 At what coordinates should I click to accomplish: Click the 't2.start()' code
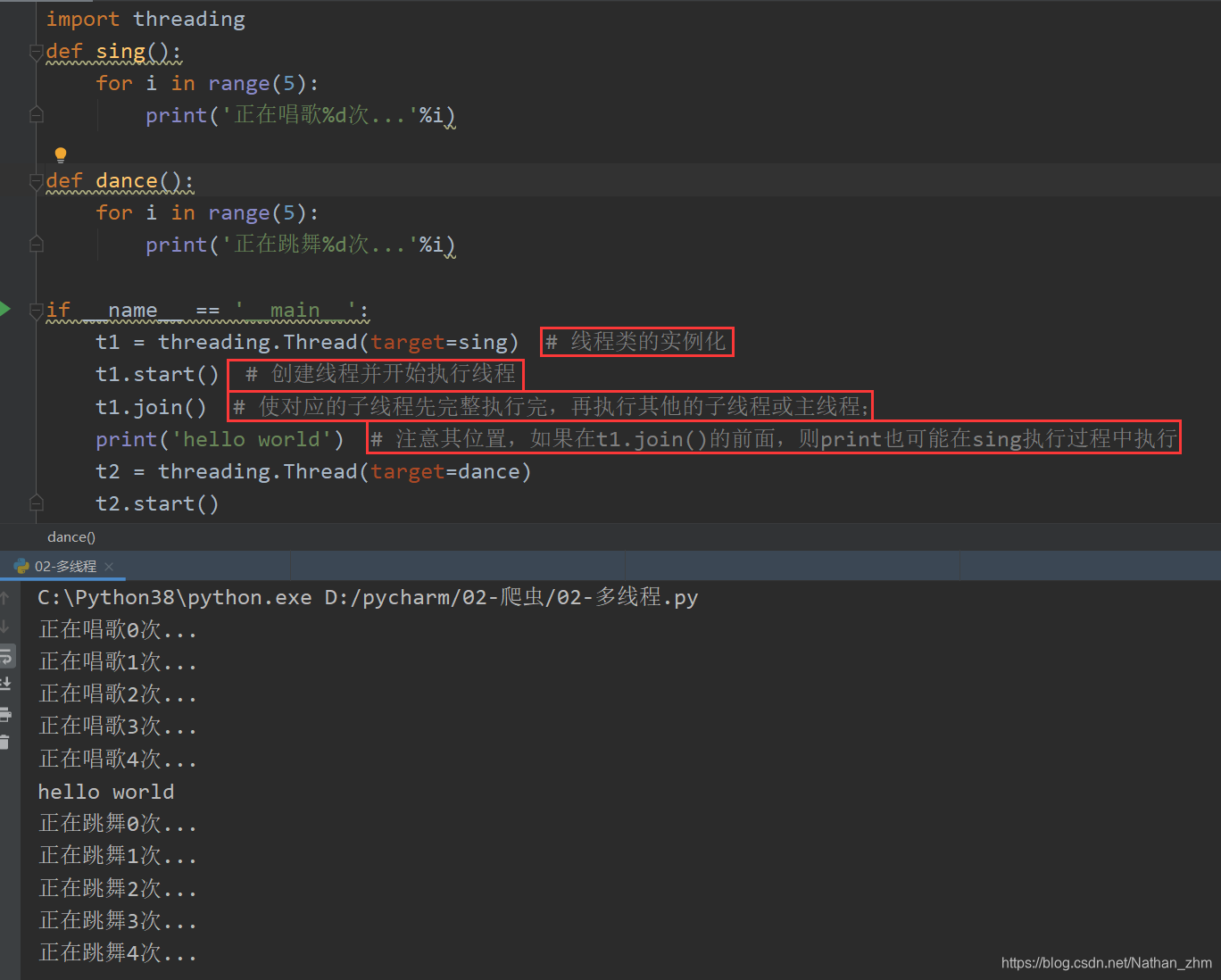click(x=157, y=503)
